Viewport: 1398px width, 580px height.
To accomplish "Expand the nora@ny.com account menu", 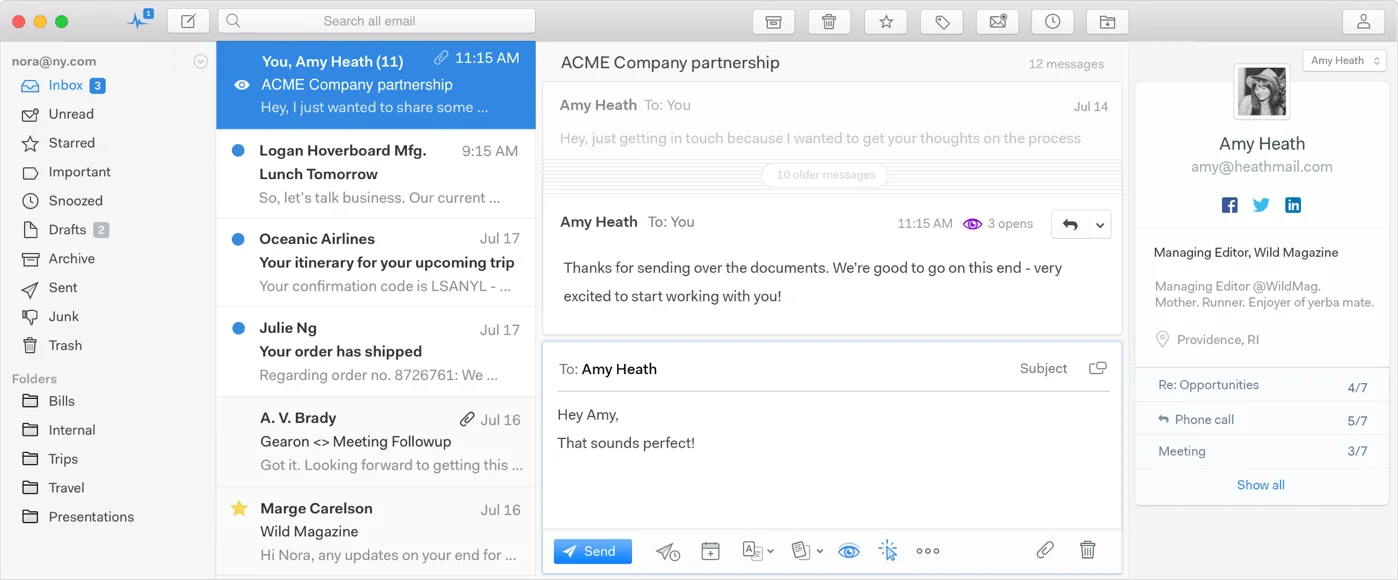I will click(200, 61).
